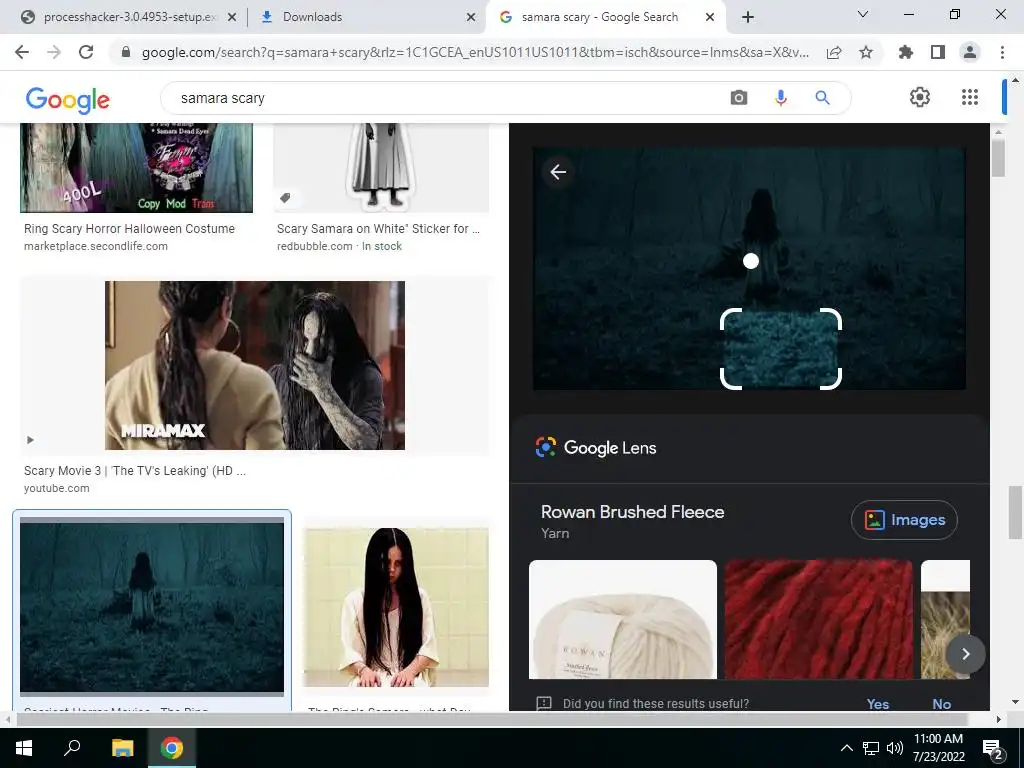1024x768 pixels.
Task: Open a new browser tab with the plus icon
Action: click(748, 17)
